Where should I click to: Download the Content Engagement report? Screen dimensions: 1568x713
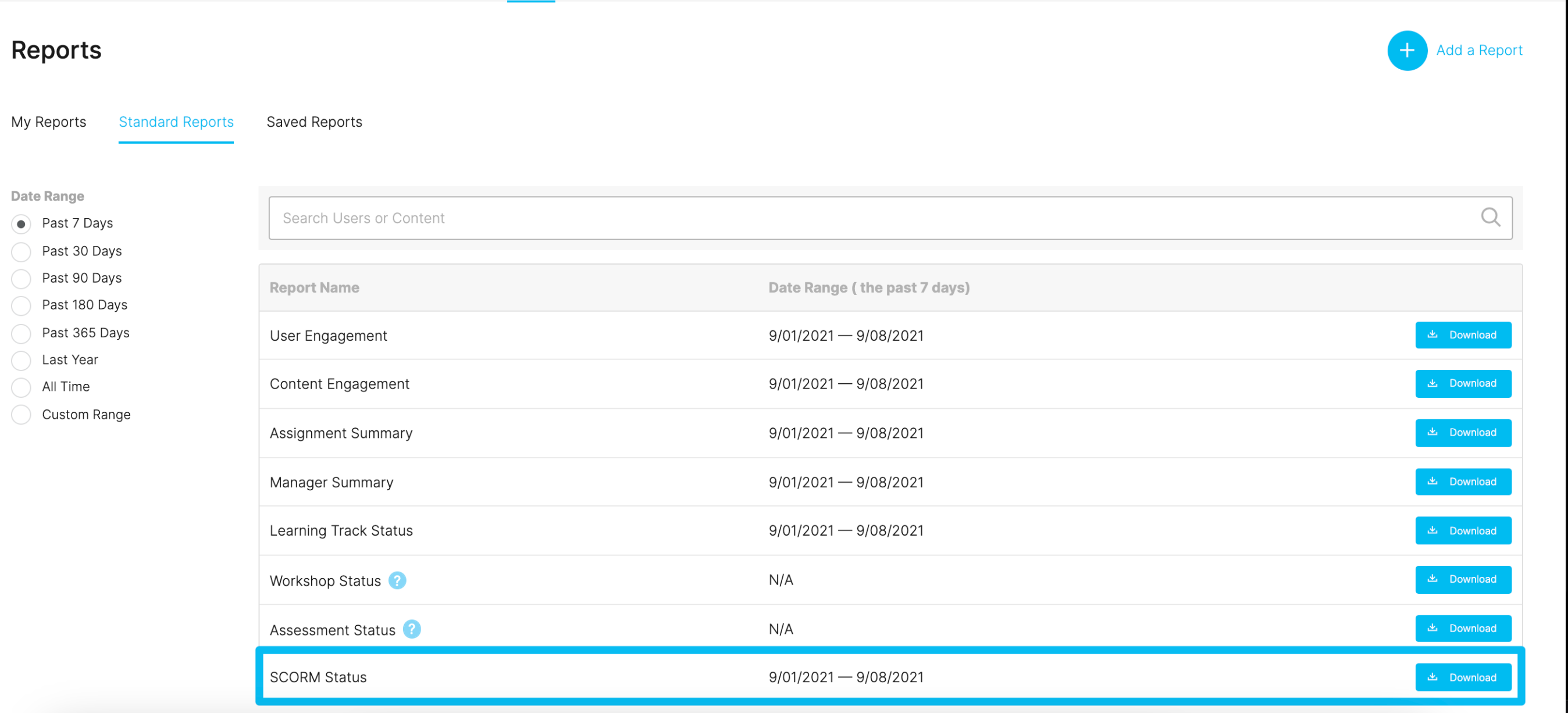pos(1463,384)
